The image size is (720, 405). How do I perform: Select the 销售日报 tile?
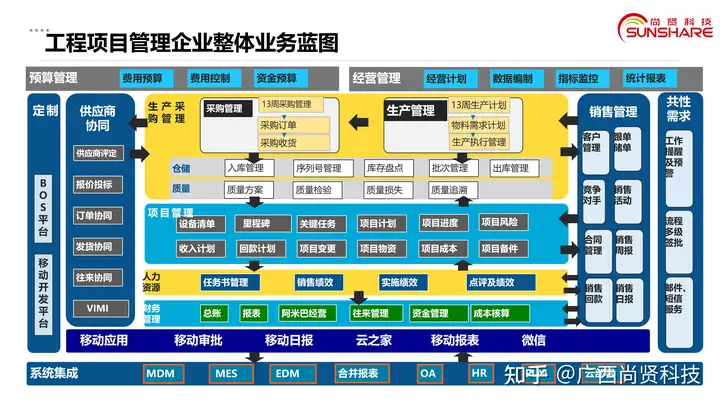pyautogui.click(x=628, y=300)
